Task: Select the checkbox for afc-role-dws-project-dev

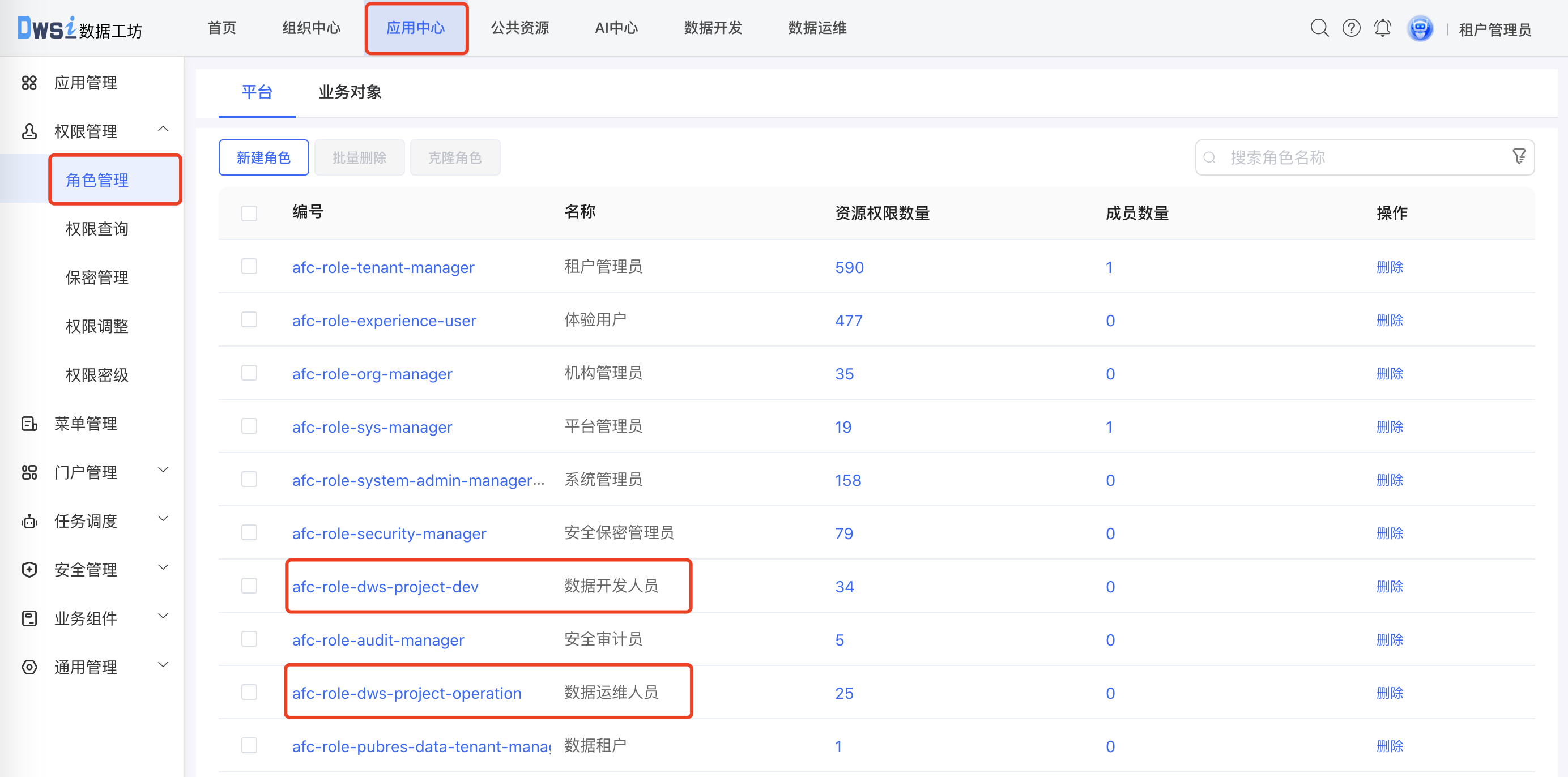Action: coord(249,586)
